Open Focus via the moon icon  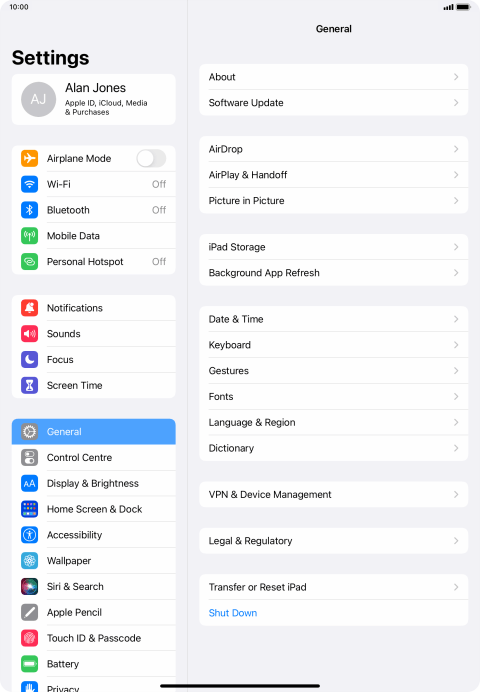click(x=30, y=359)
